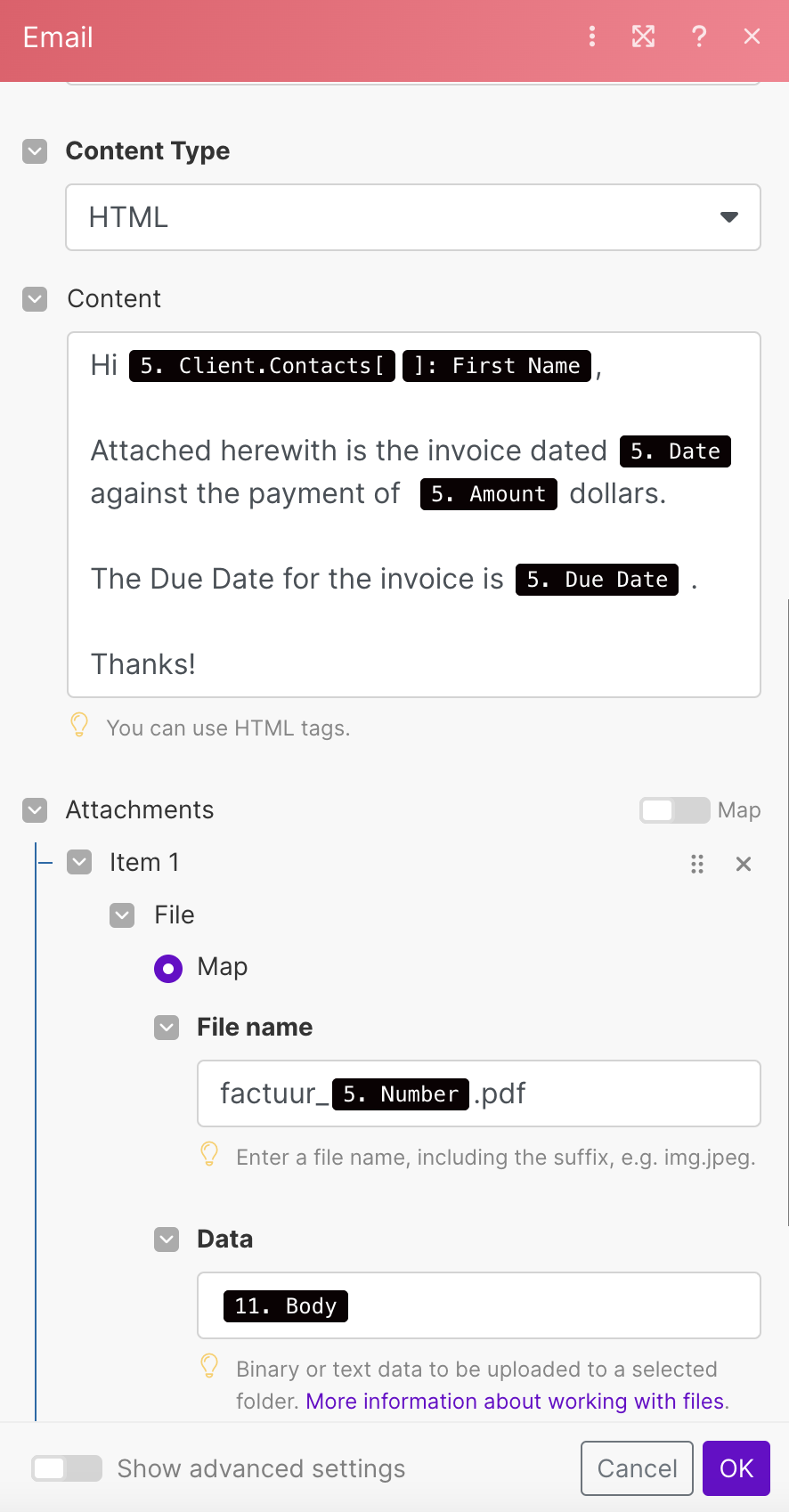Click lightbulb hint under File name field
Screen dimensions: 789x1512
point(209,1155)
